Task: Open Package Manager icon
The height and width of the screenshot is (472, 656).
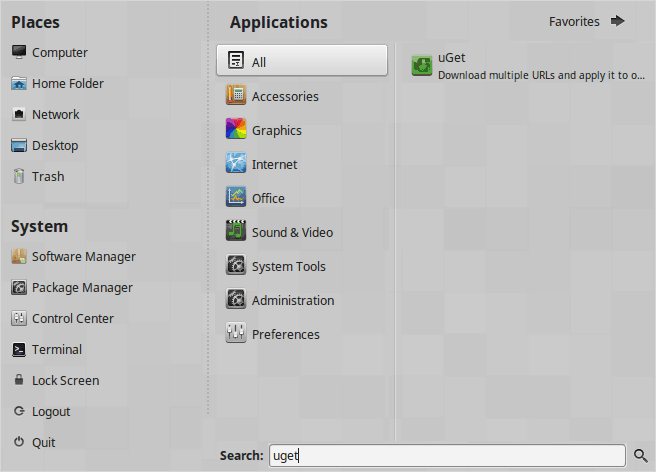Action: pos(19,288)
